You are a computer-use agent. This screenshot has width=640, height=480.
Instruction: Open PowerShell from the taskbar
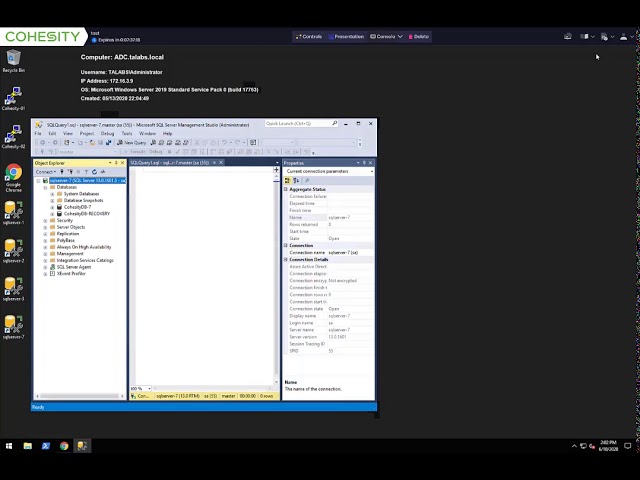(x=46, y=446)
